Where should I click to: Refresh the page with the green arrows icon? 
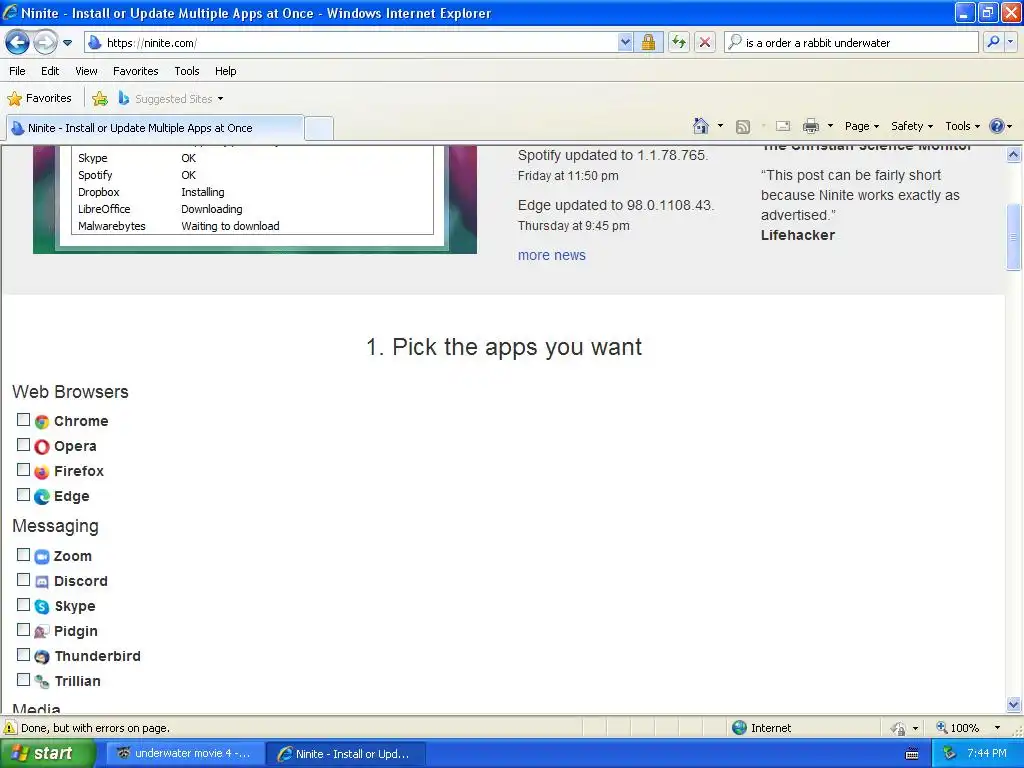[x=679, y=43]
